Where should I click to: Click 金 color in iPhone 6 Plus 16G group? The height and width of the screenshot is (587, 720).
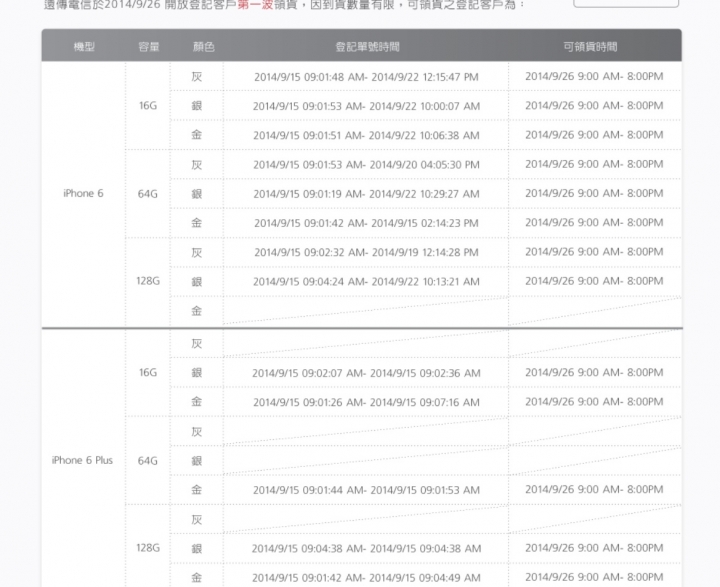pos(197,402)
